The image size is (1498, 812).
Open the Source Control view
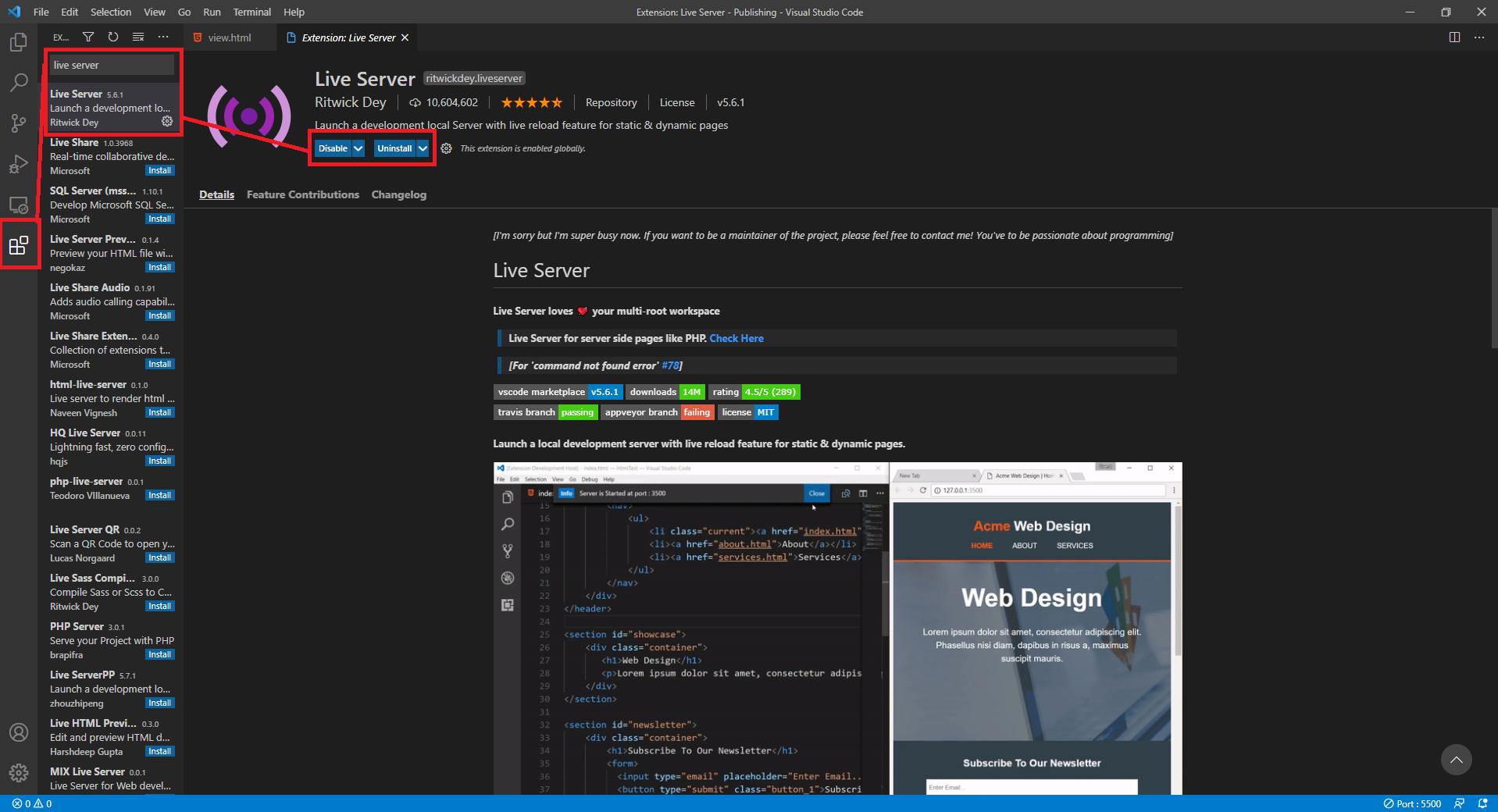coord(19,123)
